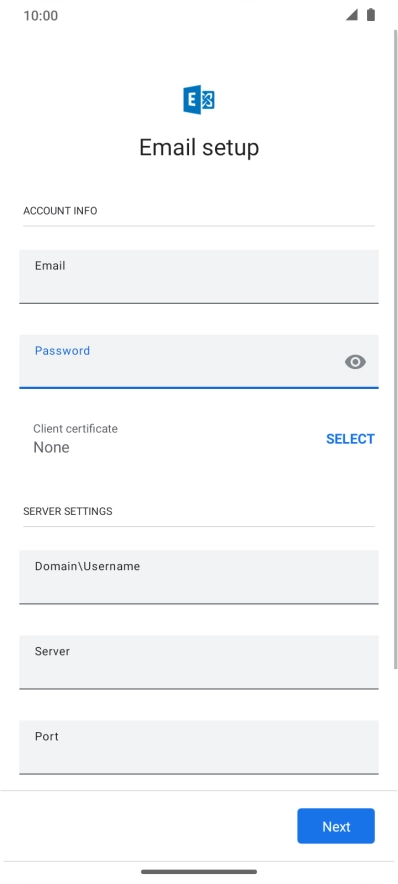Image resolution: width=398 pixels, height=884 pixels.
Task: Focus the Server input field
Action: [198, 662]
